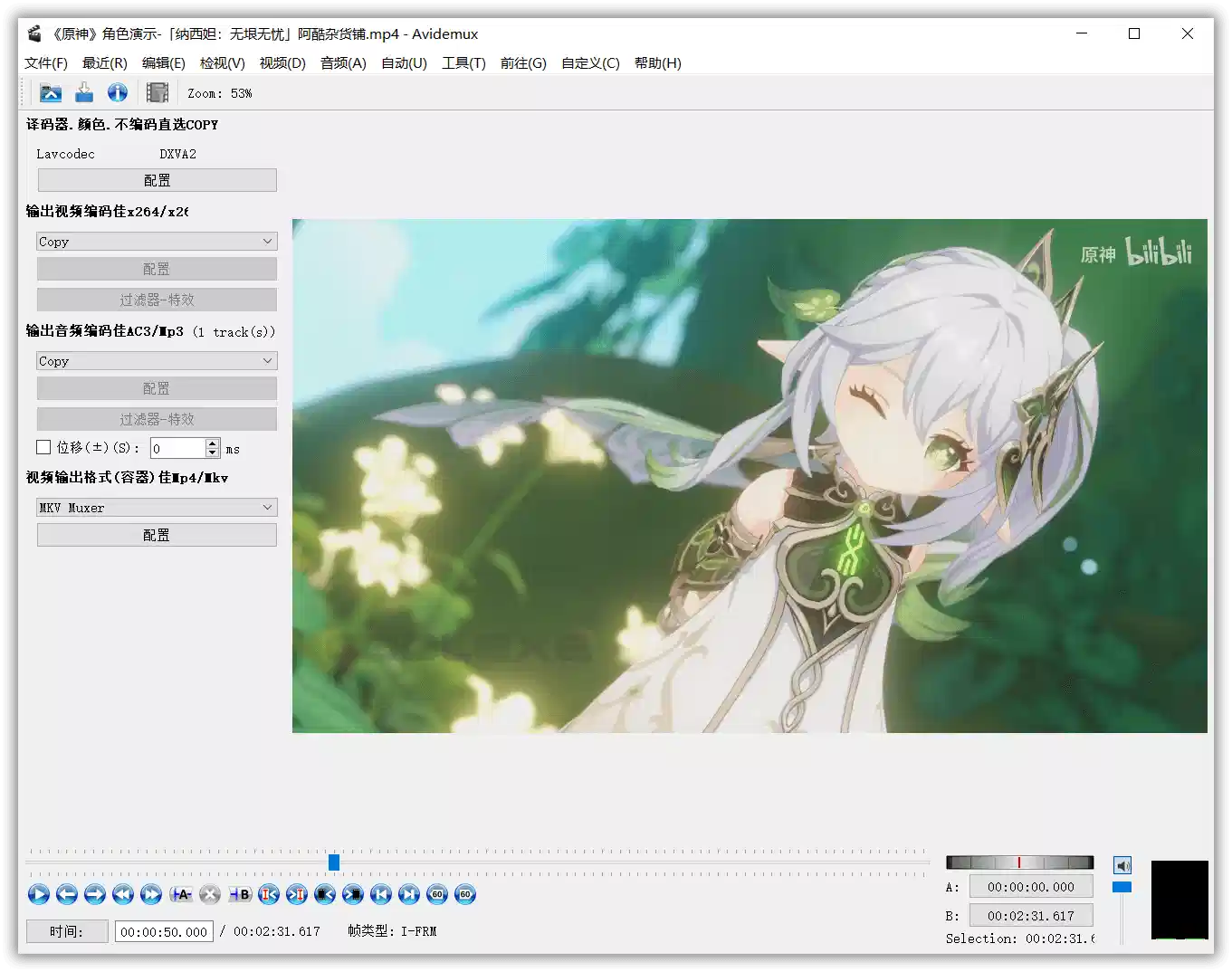The width and height of the screenshot is (1232, 972).
Task: Open the 视频(V) menu
Action: [x=282, y=62]
